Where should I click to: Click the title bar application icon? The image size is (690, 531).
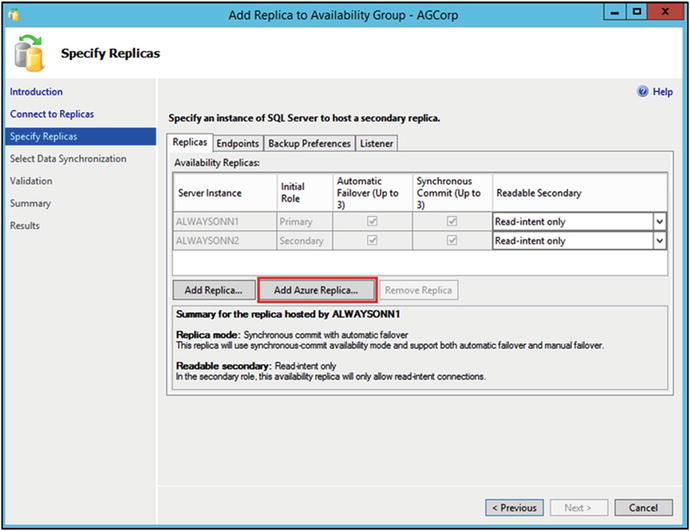(x=14, y=15)
